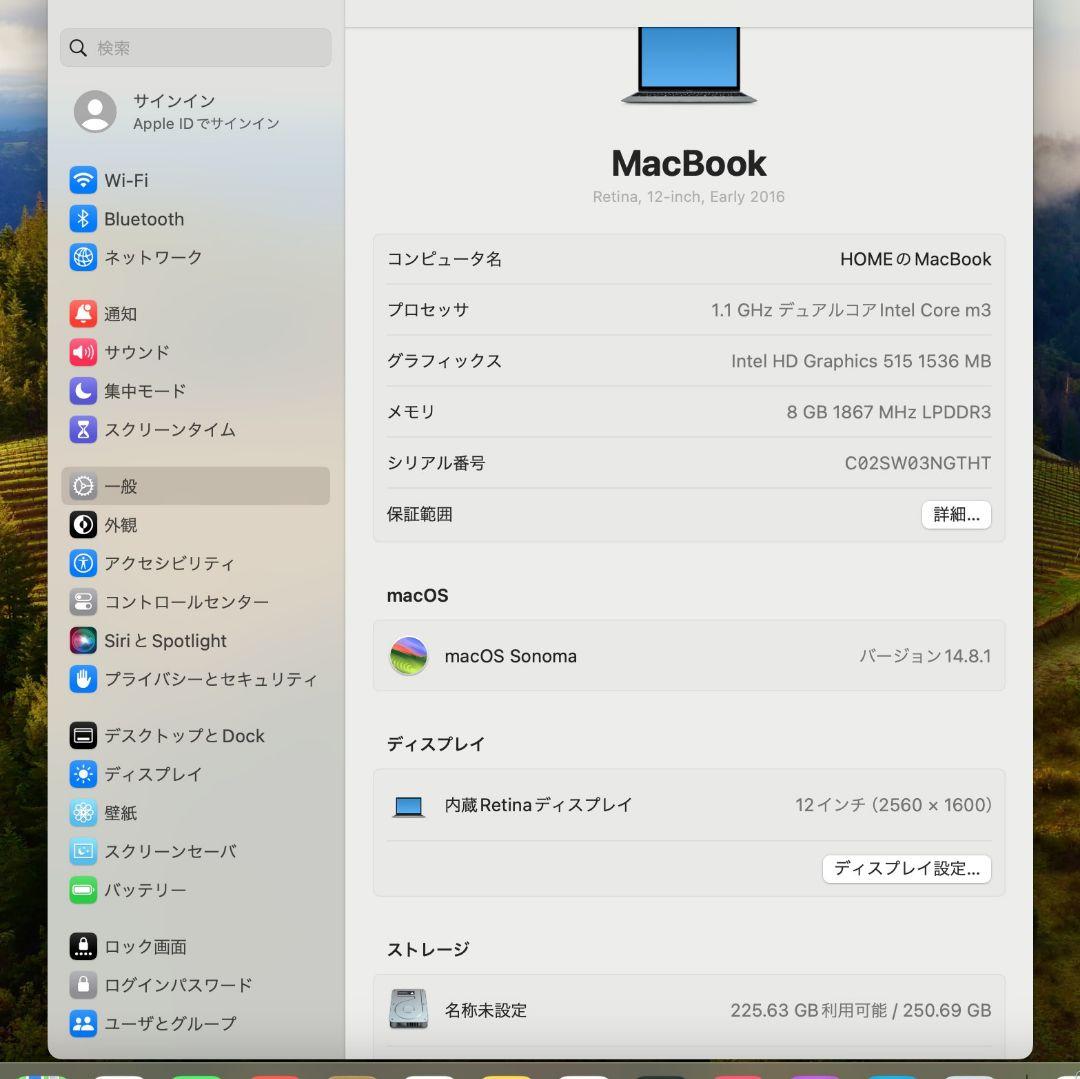The image size is (1080, 1079).
Task: Open デスクトップと Dock icon
Action: point(83,735)
